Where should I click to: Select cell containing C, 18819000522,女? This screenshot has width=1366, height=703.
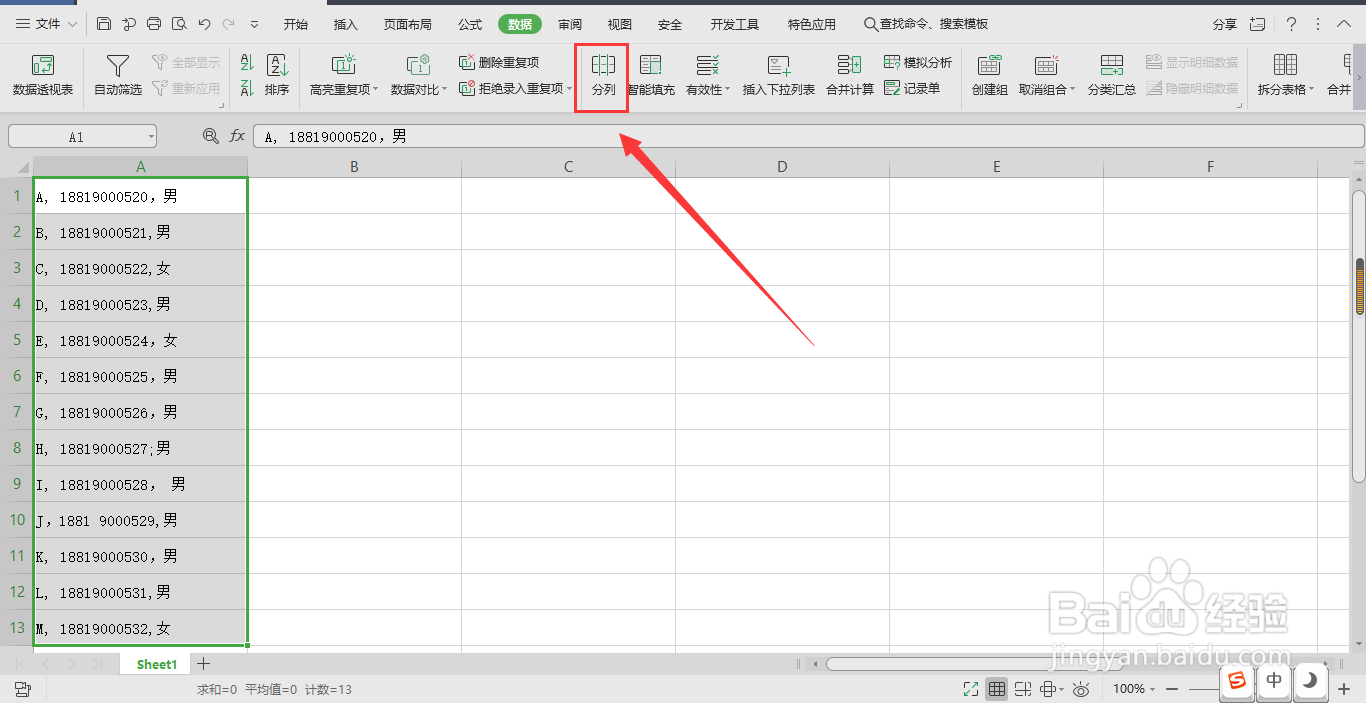(x=141, y=268)
